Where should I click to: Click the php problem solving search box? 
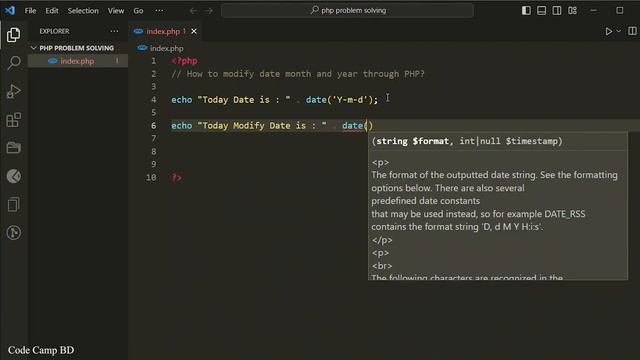pos(347,11)
